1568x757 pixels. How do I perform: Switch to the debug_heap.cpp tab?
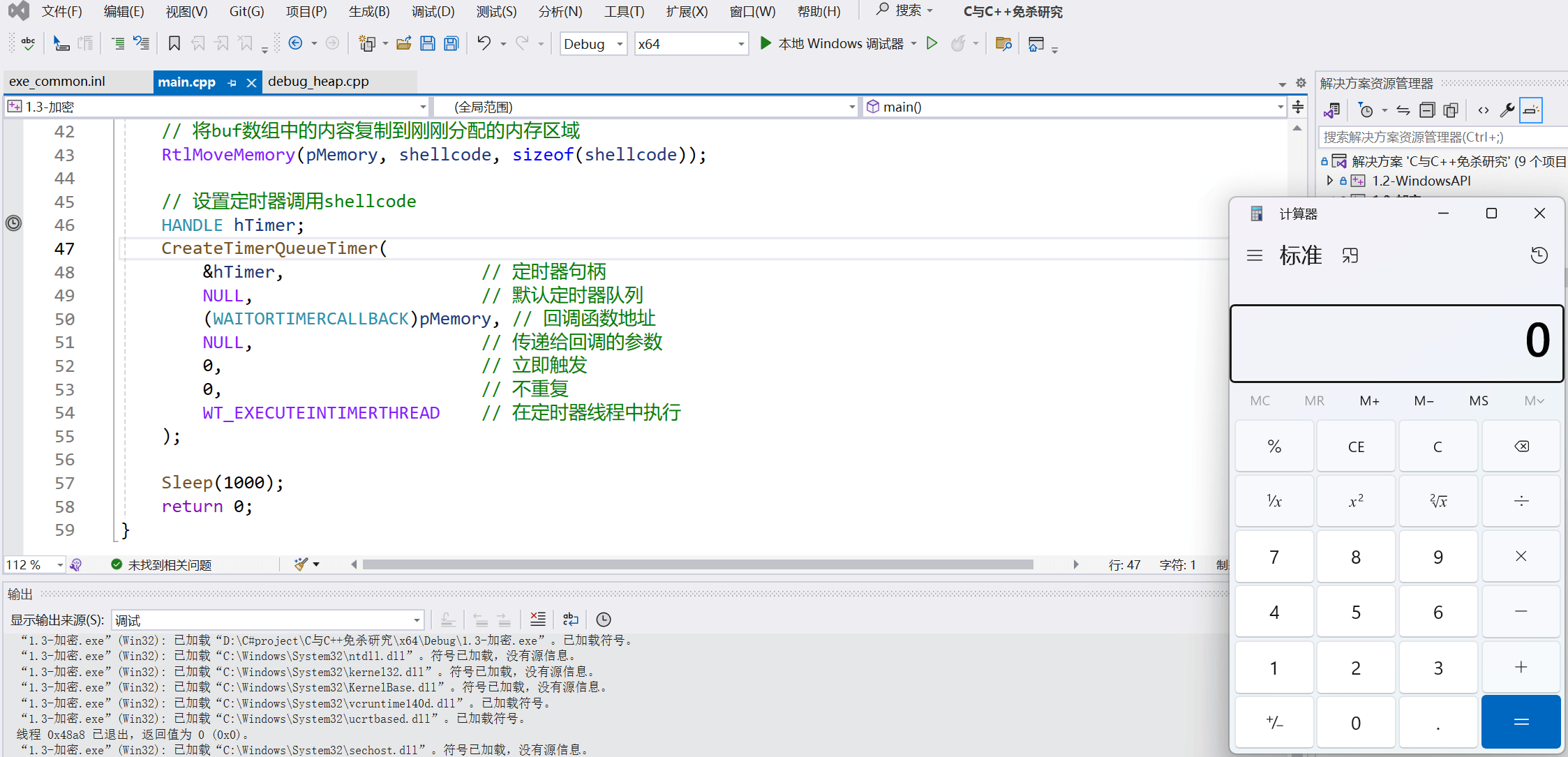coord(318,82)
